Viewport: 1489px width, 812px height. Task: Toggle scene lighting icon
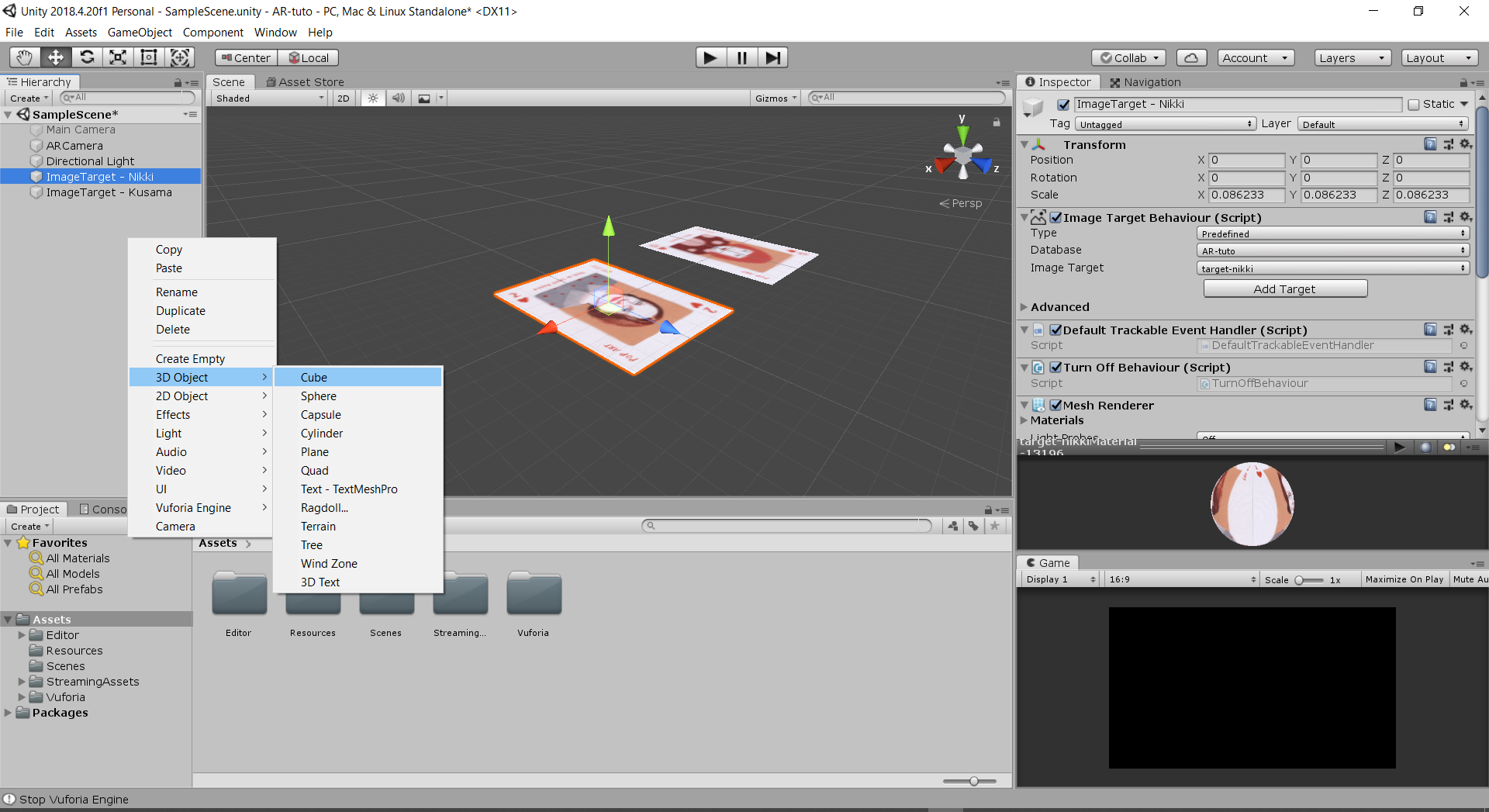pyautogui.click(x=373, y=98)
